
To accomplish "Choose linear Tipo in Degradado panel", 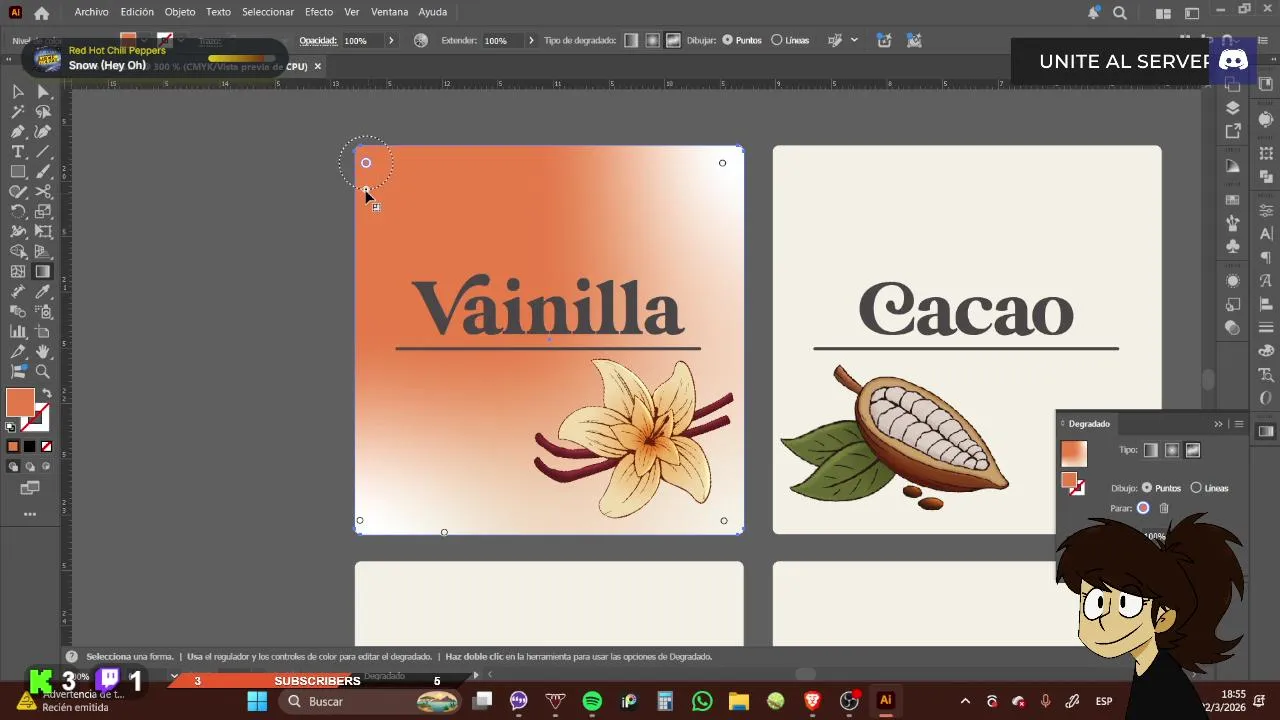I will [1151, 450].
